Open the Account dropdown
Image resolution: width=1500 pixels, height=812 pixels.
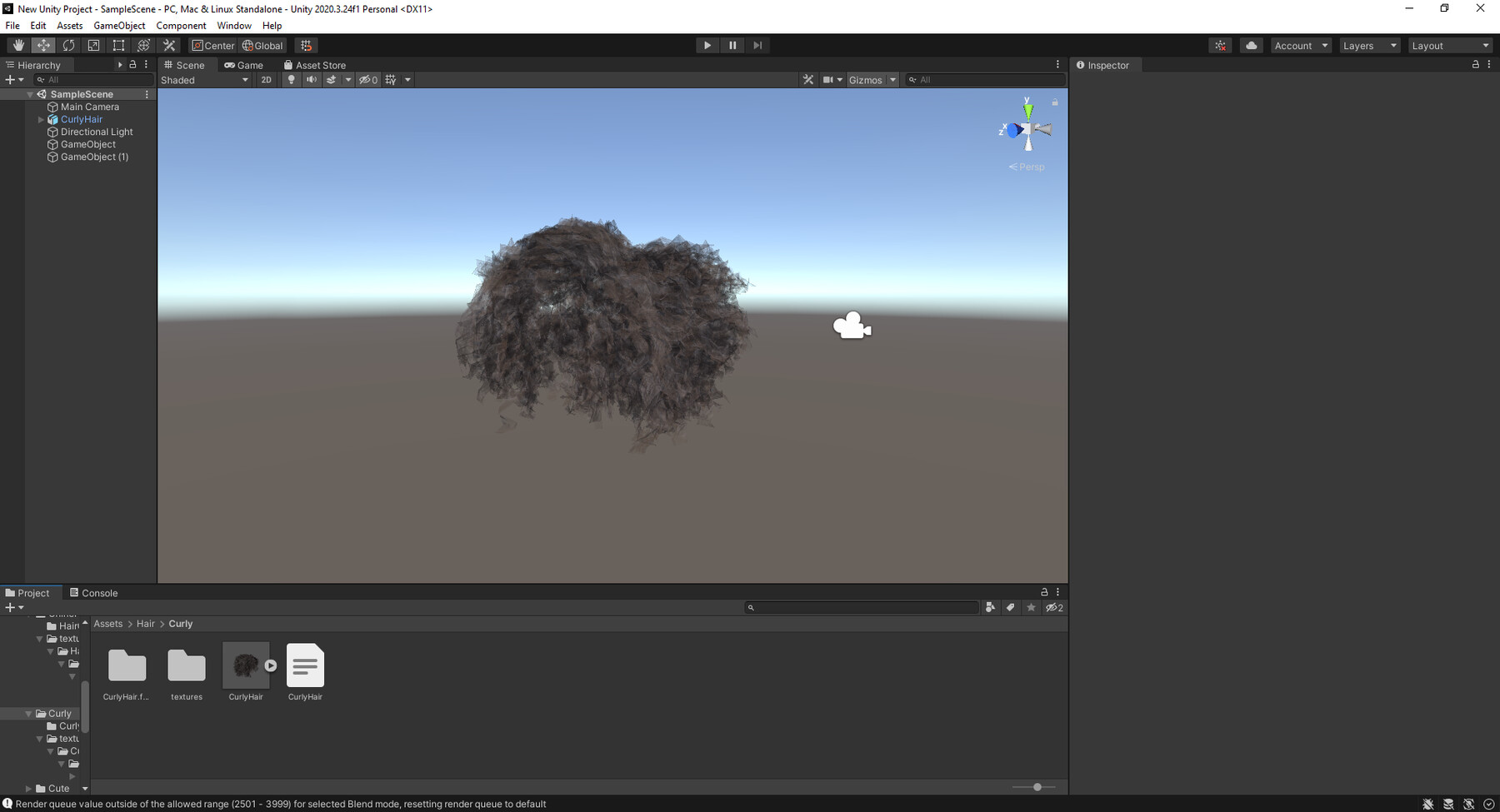pos(1300,46)
